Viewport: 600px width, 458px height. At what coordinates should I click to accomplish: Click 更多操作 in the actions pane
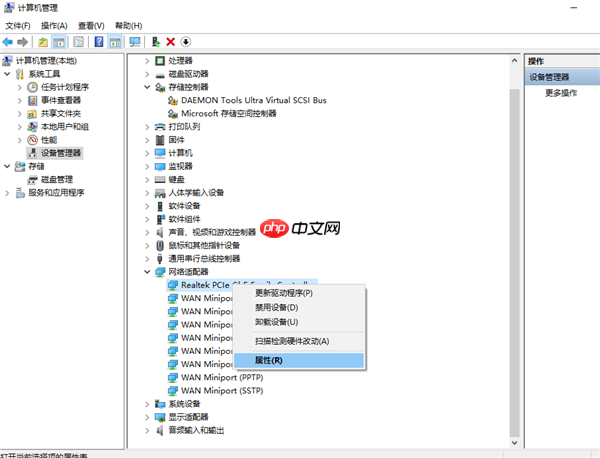point(561,93)
